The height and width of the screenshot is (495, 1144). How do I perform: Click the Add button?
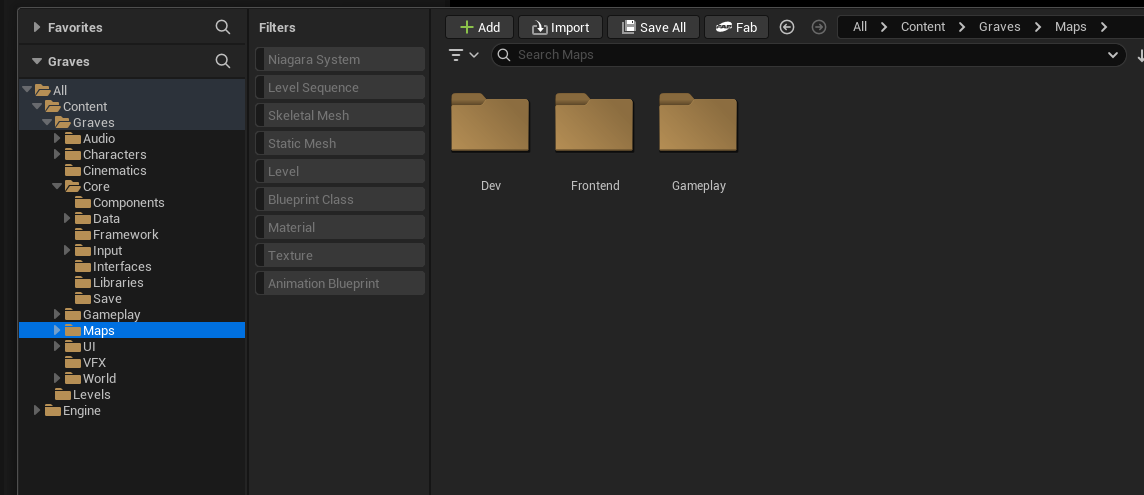(x=479, y=27)
